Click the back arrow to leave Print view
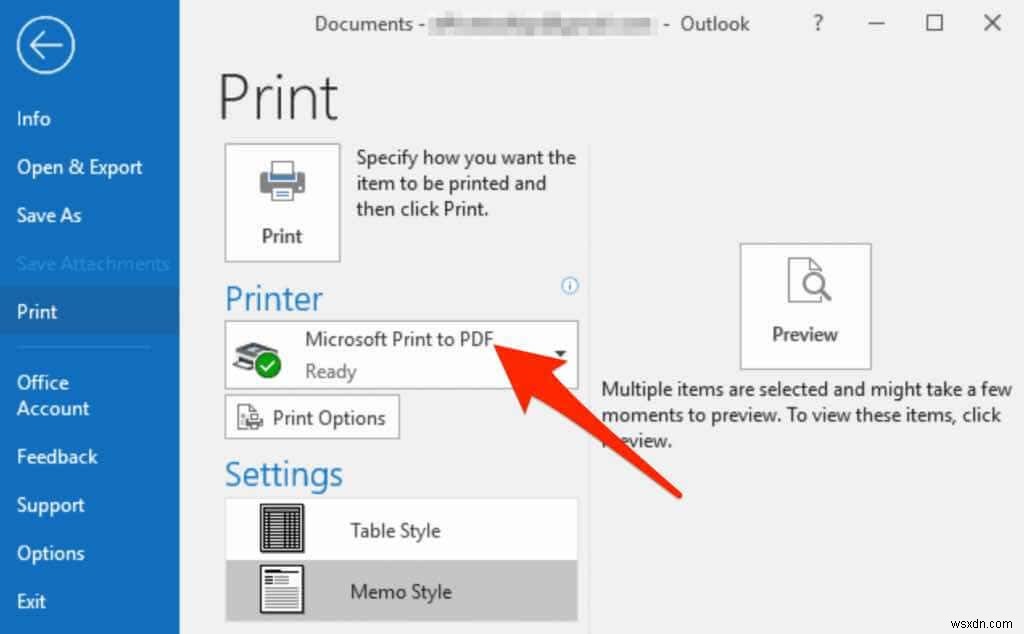 click(44, 44)
